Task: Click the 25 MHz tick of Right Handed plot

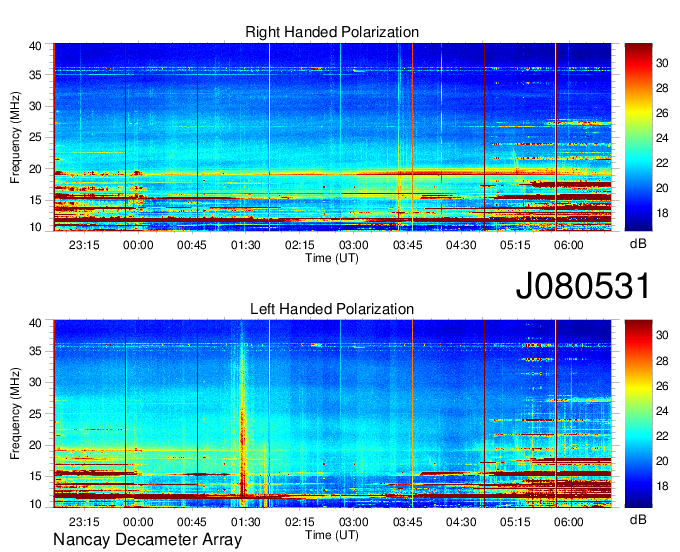Action: pos(35,137)
